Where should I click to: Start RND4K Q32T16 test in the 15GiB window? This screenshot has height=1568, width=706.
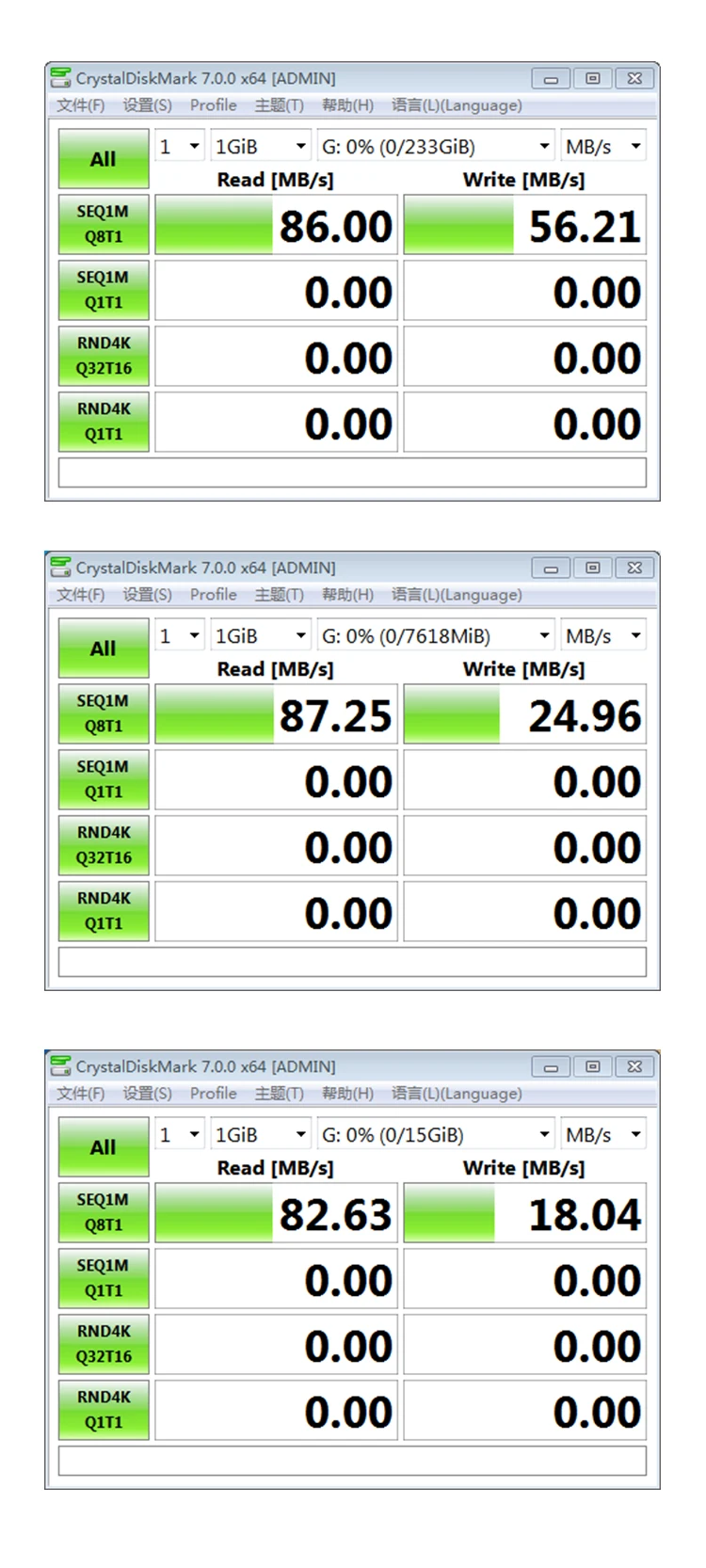coord(104,1344)
